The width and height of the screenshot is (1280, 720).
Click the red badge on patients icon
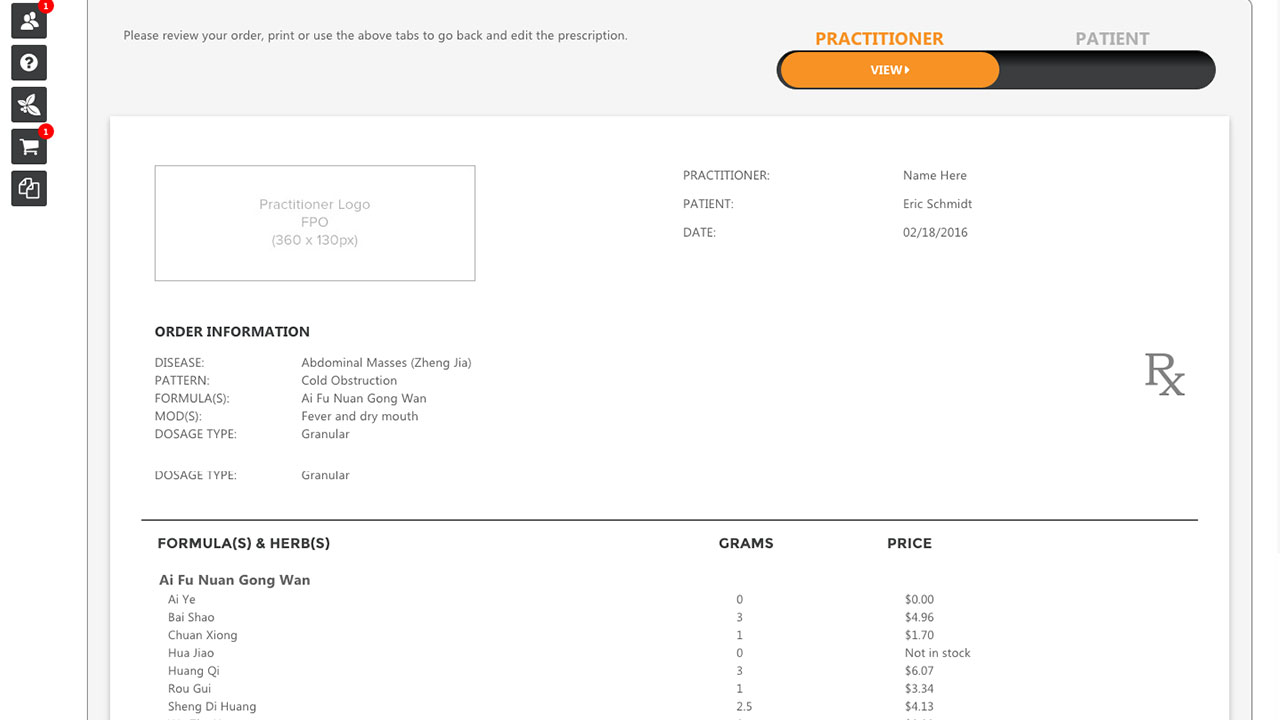[x=46, y=6]
